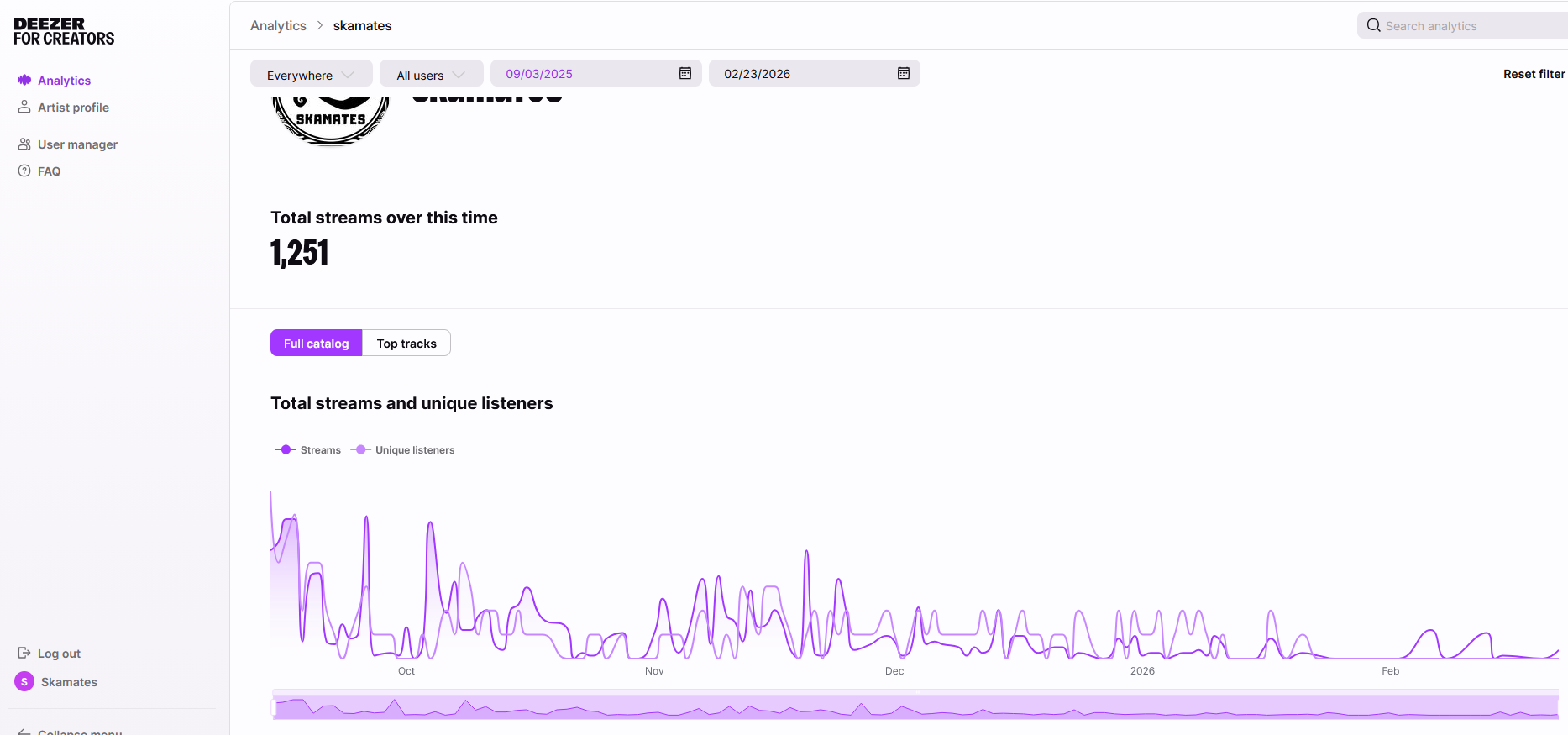Image resolution: width=1568 pixels, height=735 pixels.
Task: Click the Log out arrow icon
Action: (x=24, y=653)
